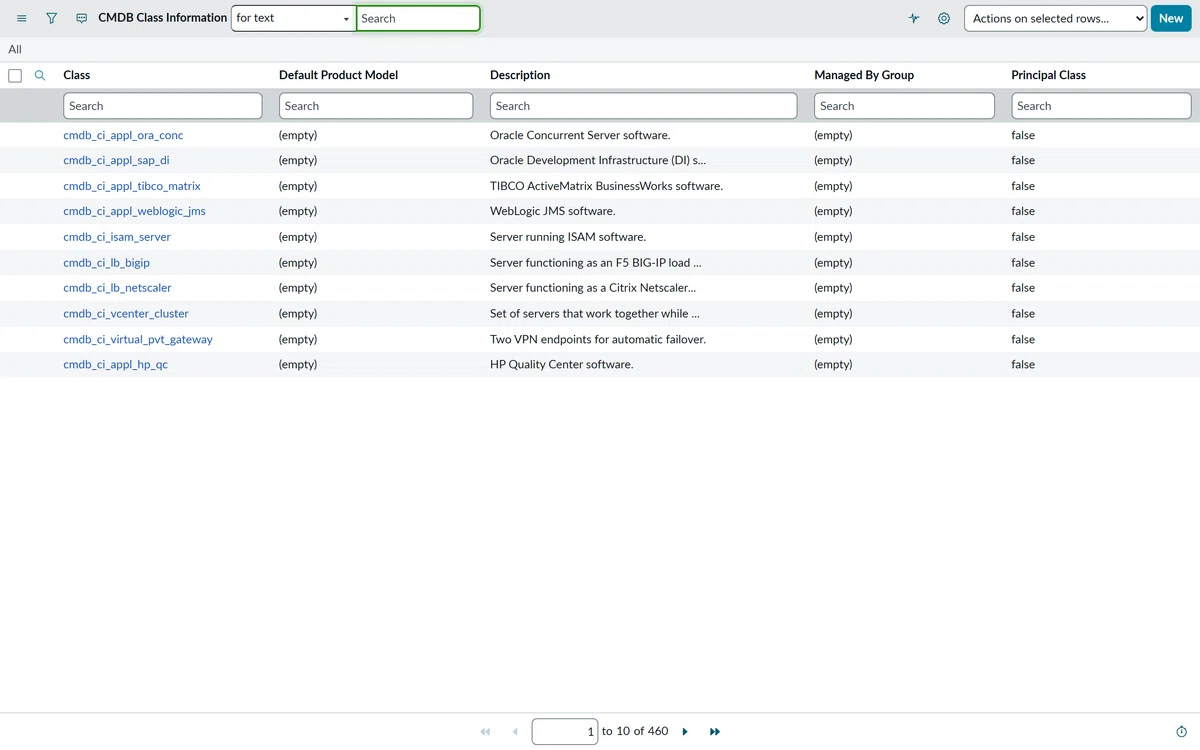Click the response time clock icon
This screenshot has height=750, width=1200.
click(x=1182, y=732)
